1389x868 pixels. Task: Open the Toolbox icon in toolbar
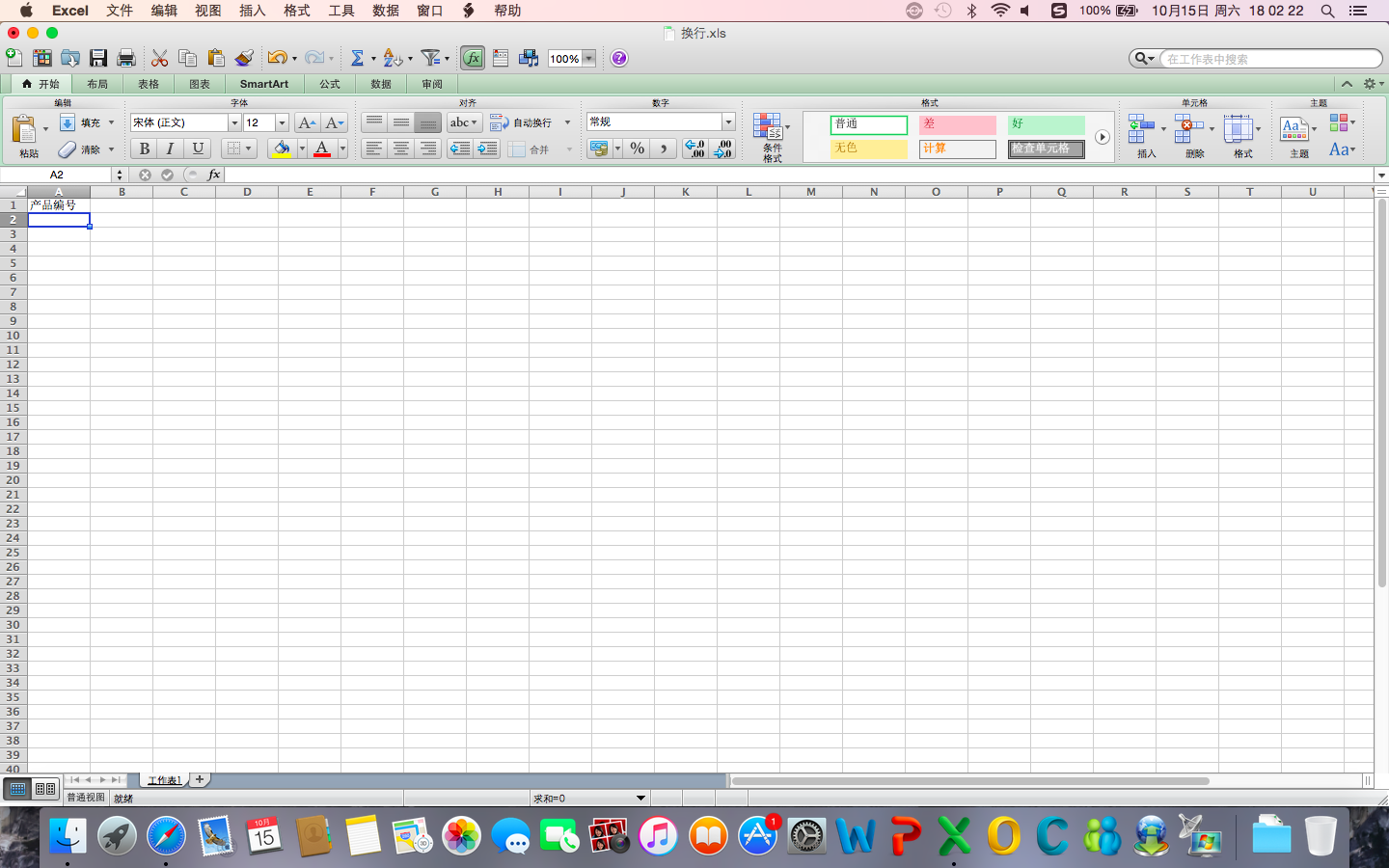click(x=501, y=58)
